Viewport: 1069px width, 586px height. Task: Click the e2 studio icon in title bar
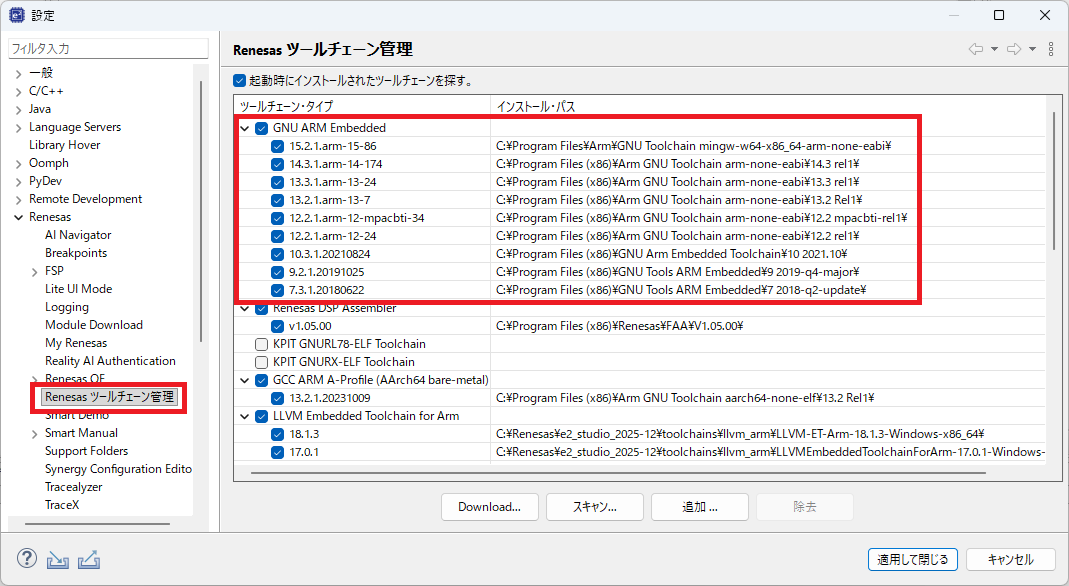(x=15, y=15)
